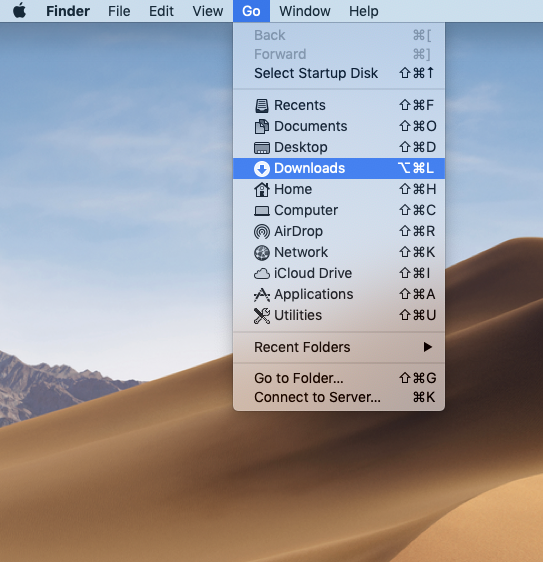Click the Documents label text
543x562 pixels.
point(310,126)
